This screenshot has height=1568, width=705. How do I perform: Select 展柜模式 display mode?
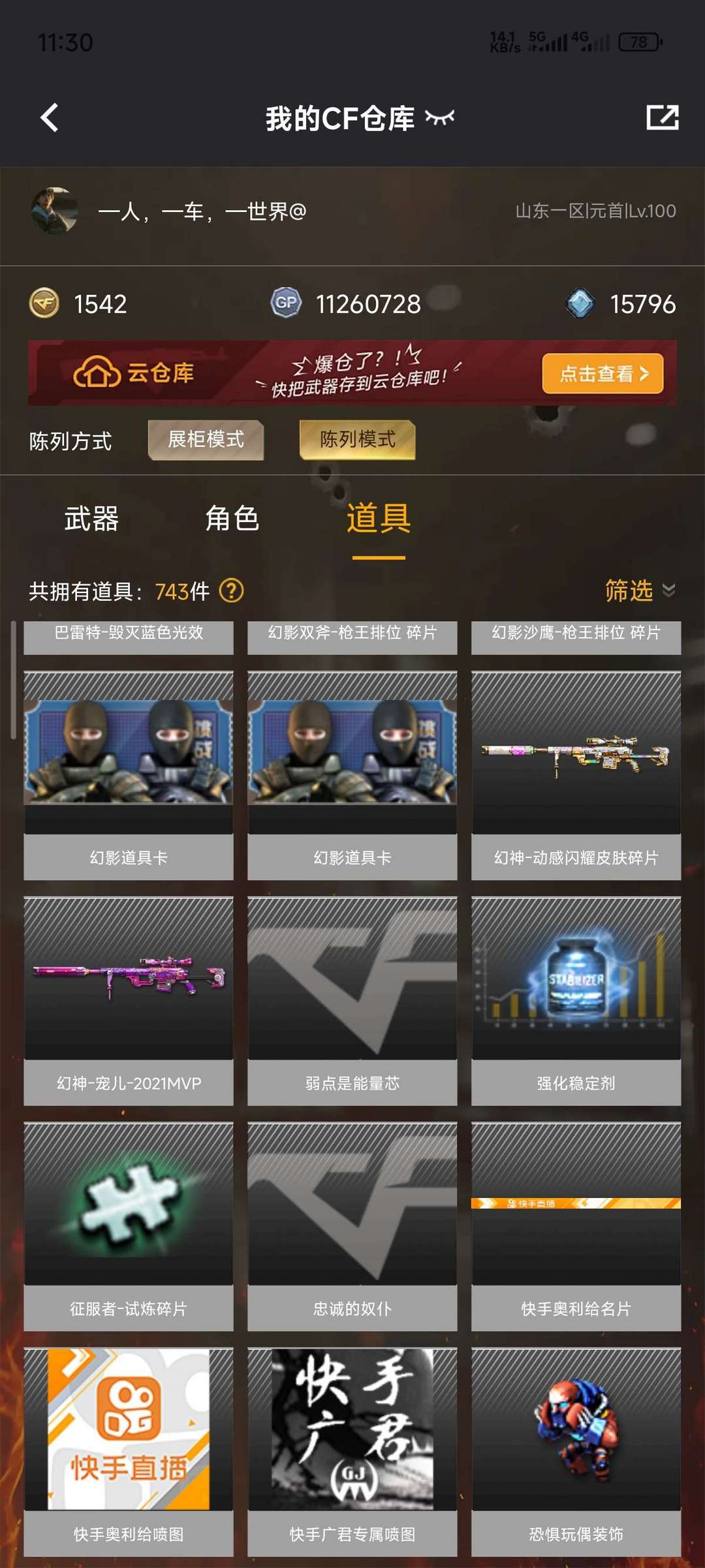coord(206,440)
